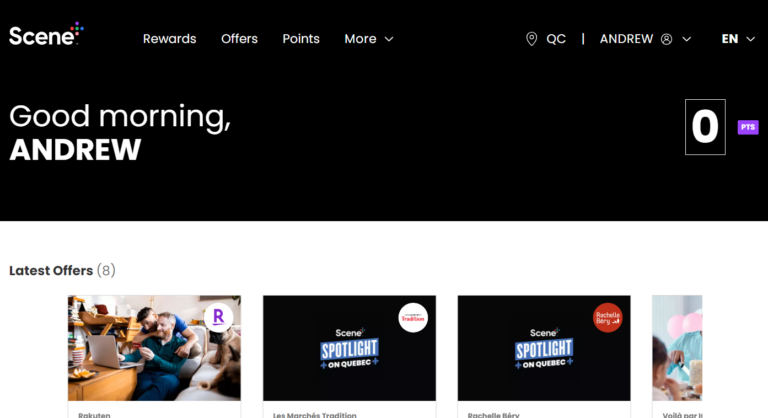Click the Rakuten logo badge on offer

tap(218, 318)
